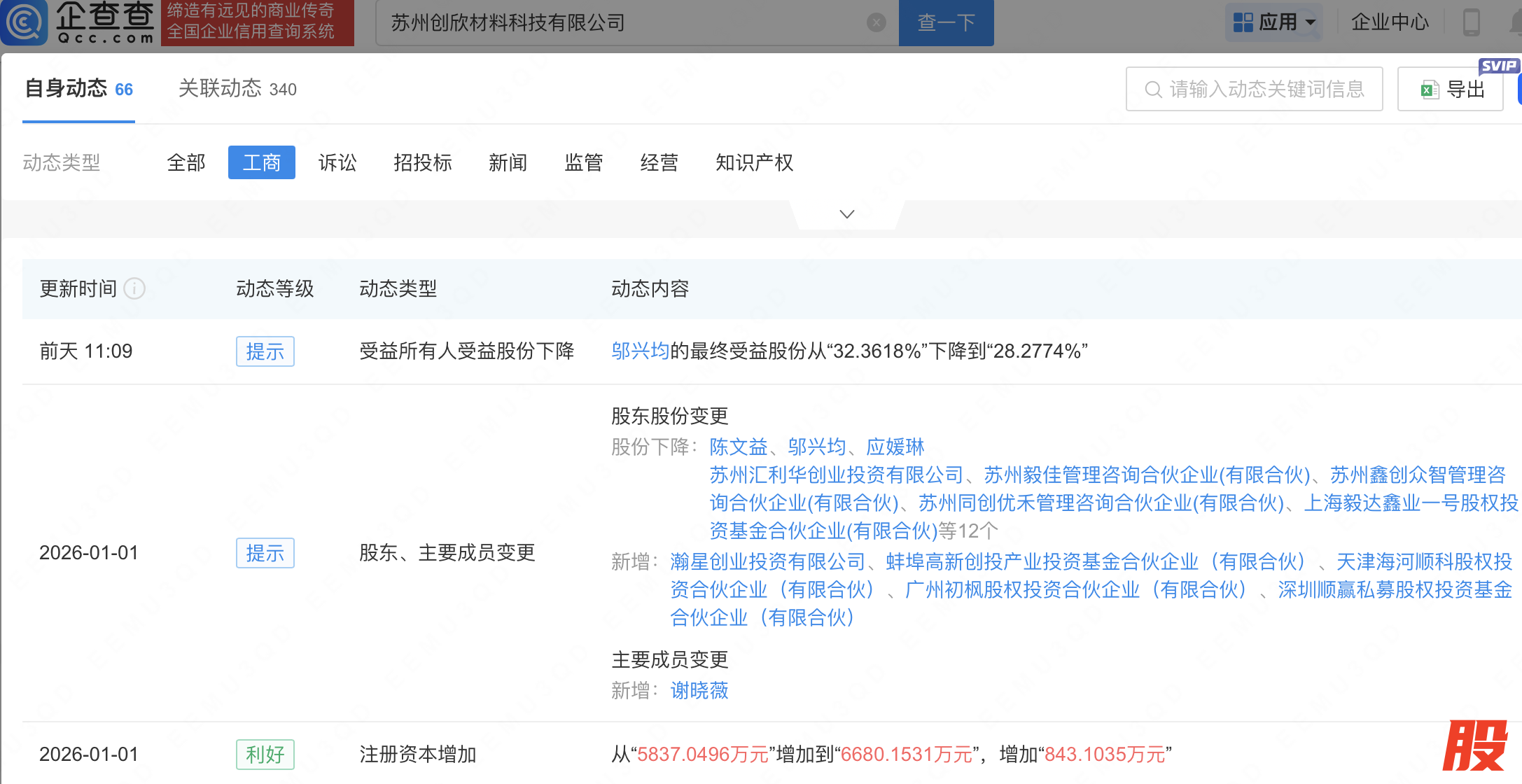Switch to the 关联动态 tab
The width and height of the screenshot is (1522, 784).
(237, 89)
